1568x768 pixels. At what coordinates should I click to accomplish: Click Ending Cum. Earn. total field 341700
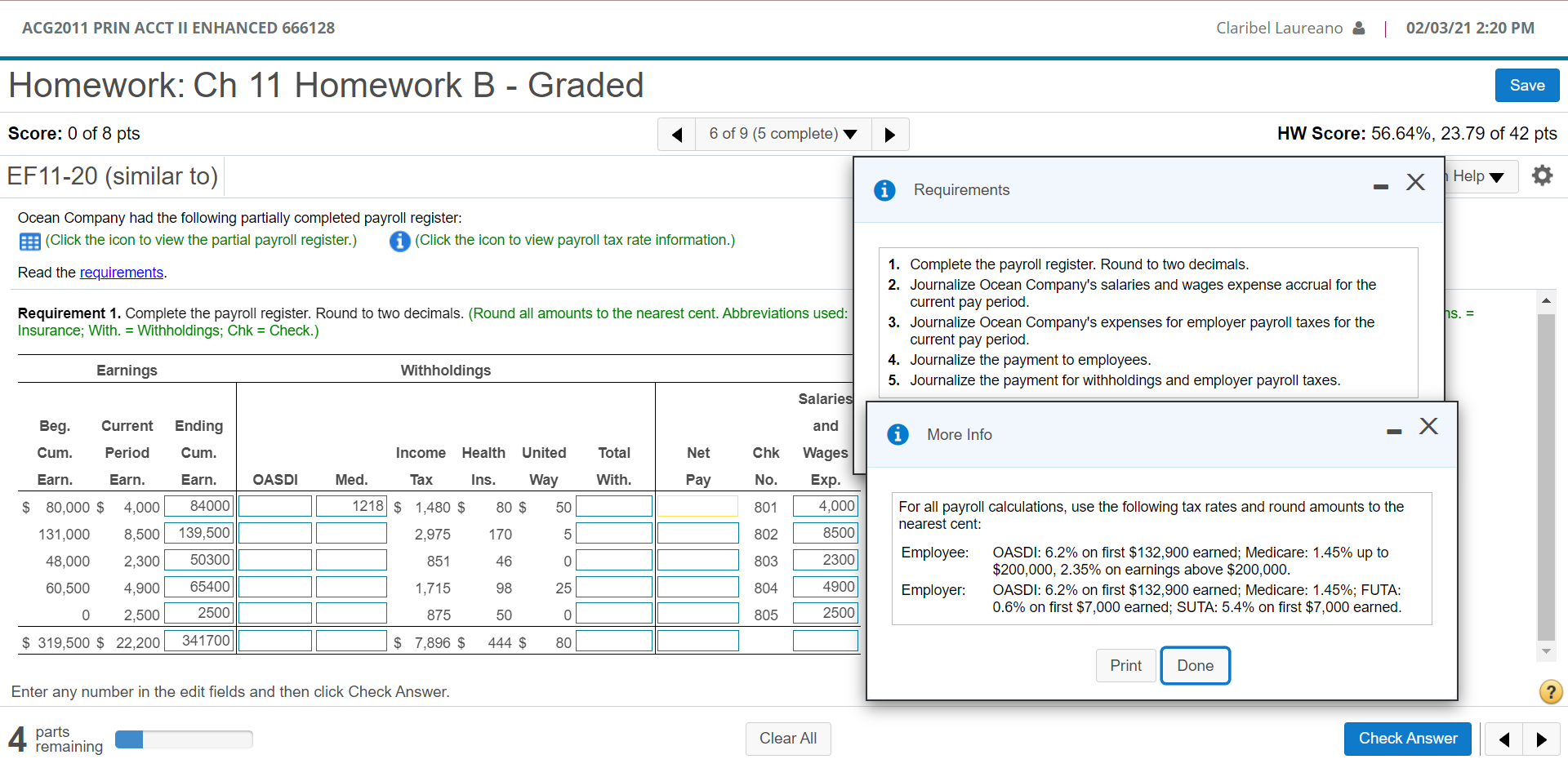click(198, 641)
